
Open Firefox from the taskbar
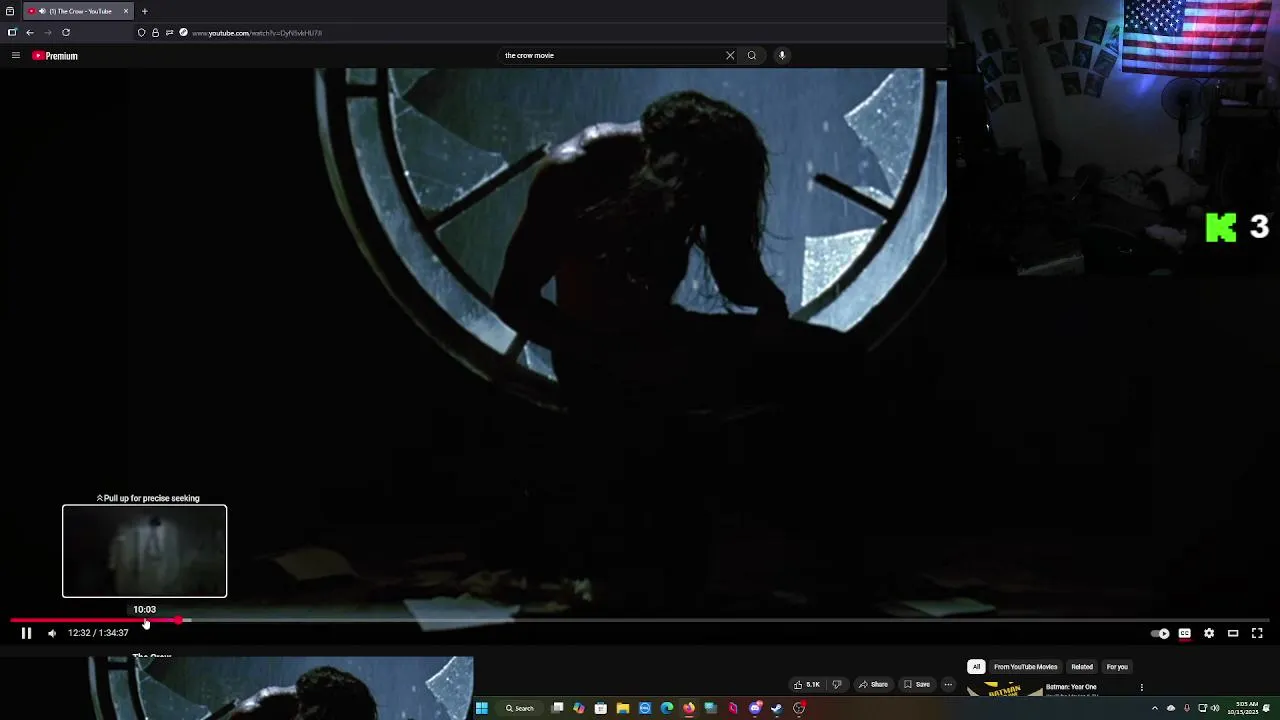click(689, 708)
